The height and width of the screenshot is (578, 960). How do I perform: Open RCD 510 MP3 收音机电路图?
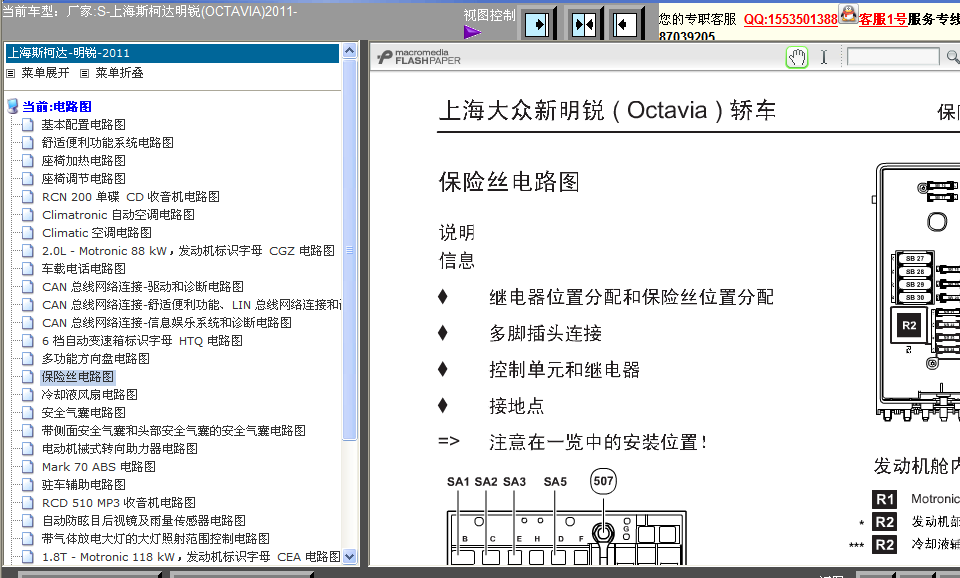coord(119,503)
